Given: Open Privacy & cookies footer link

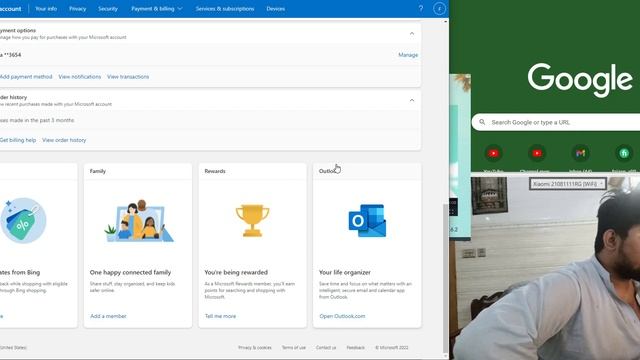Looking at the screenshot, I should (255, 348).
